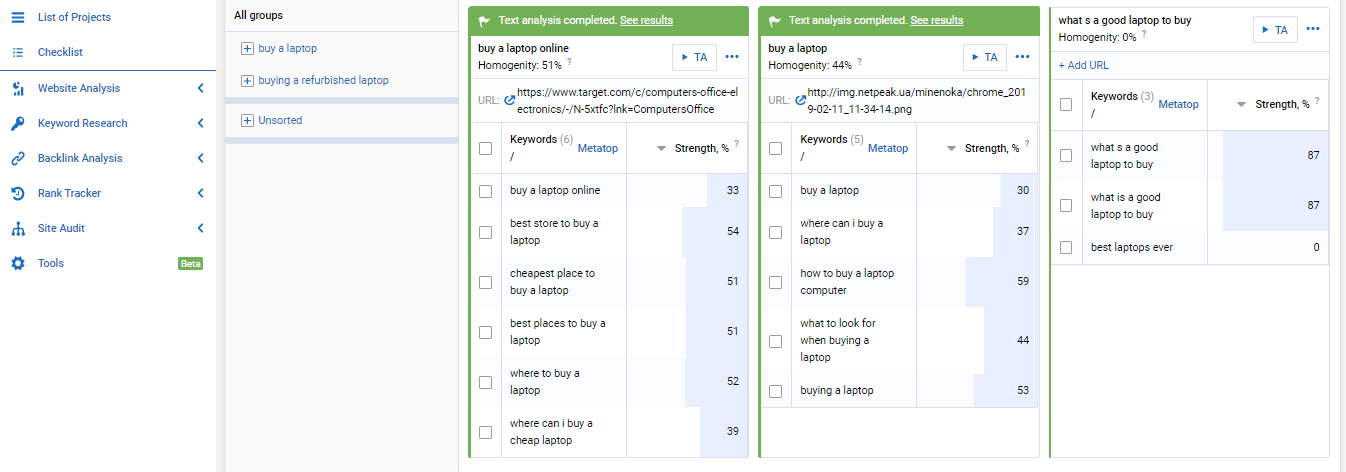The height and width of the screenshot is (472, 1346).
Task: Sort by Strength arrow in 'what s a good laptop' card
Action: (x=1241, y=104)
